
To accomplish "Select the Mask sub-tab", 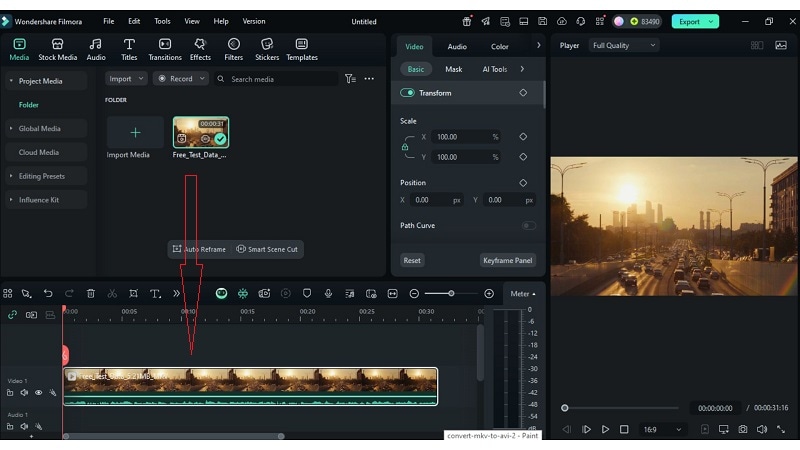I will (454, 69).
